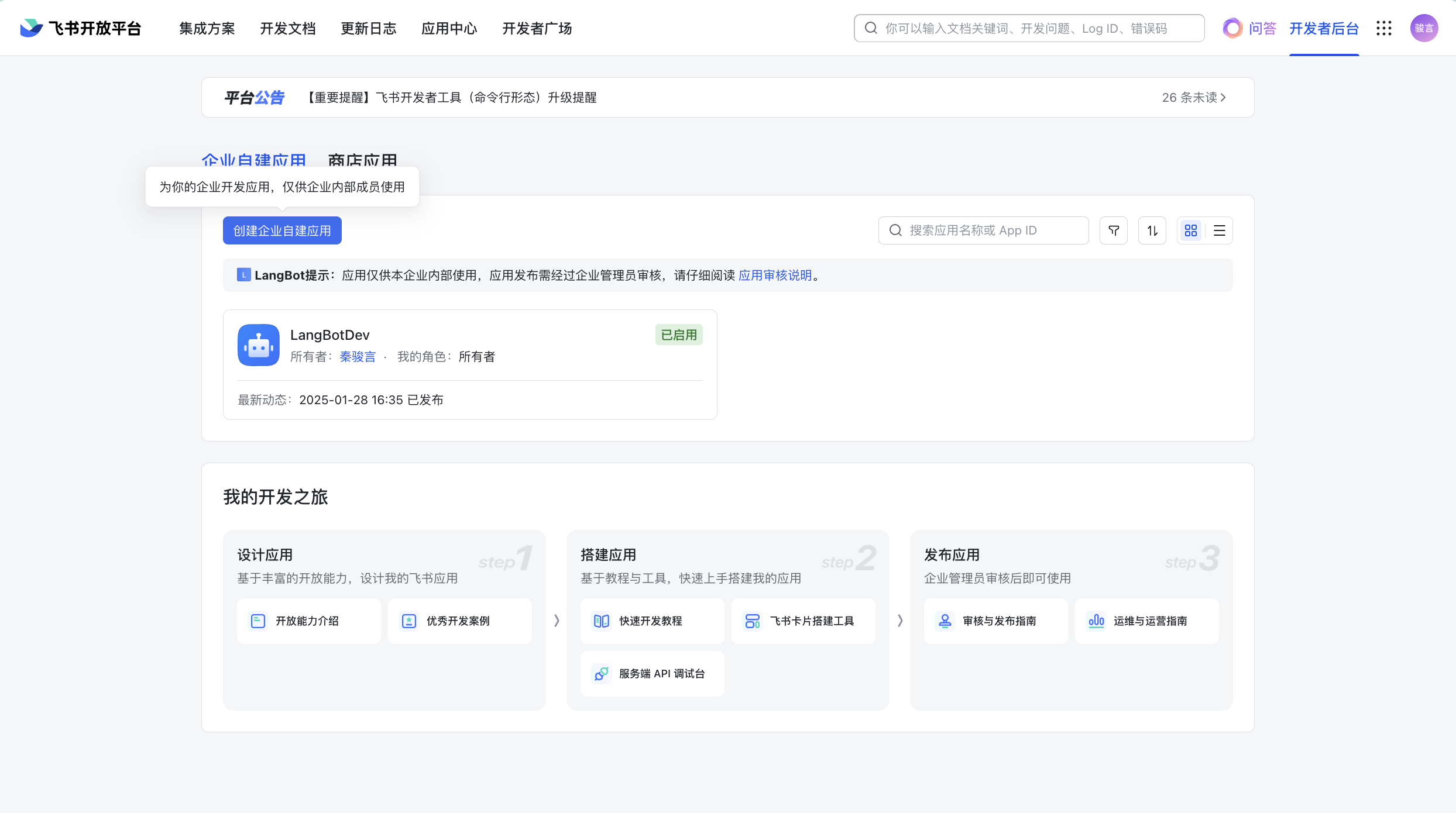Open the 应用审核说明 link

775,275
